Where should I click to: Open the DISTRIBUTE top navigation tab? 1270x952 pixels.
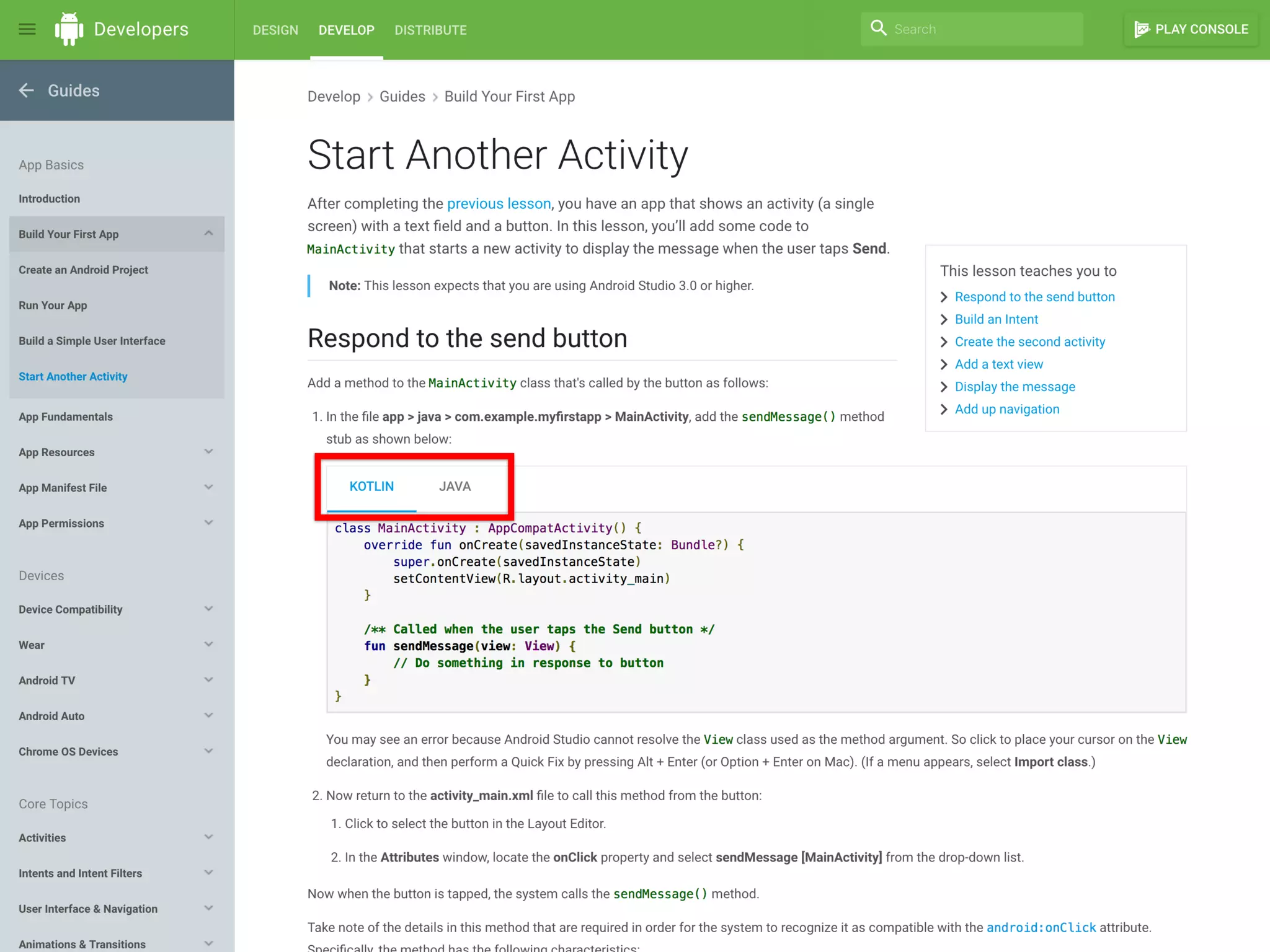[430, 30]
